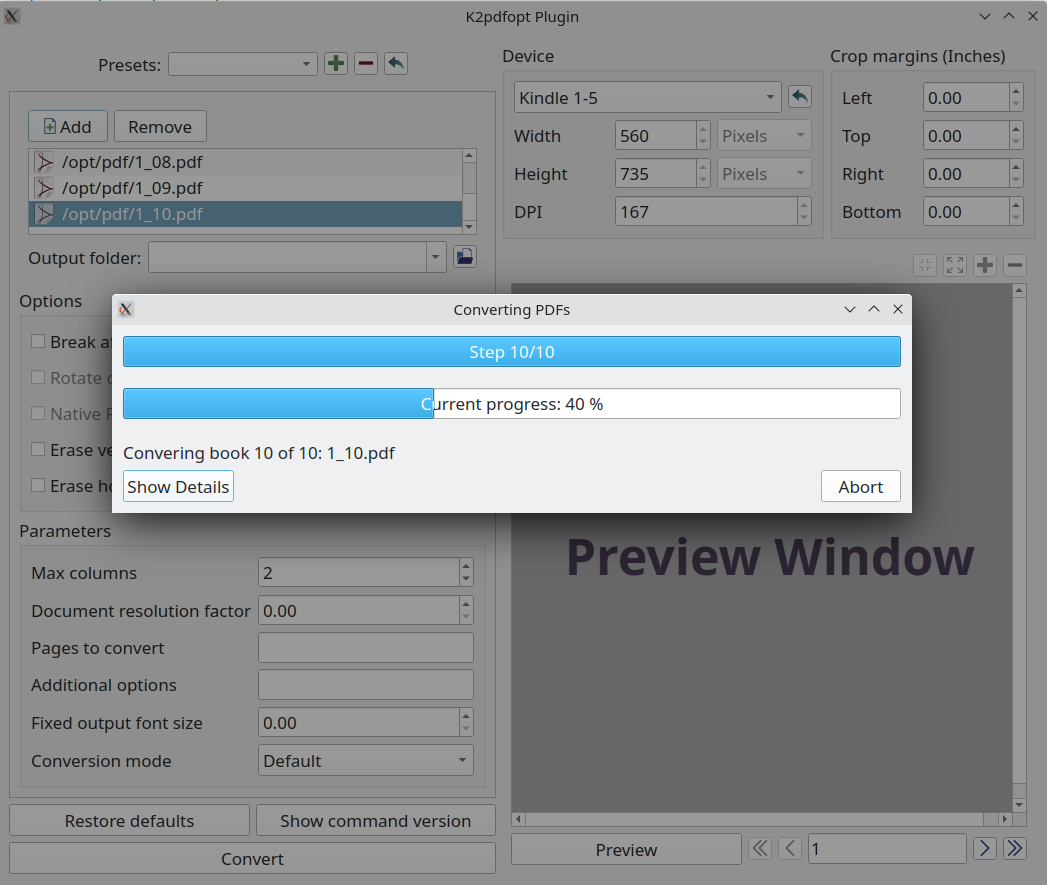
Task: Click the DPI field showing 167
Action: coord(706,212)
